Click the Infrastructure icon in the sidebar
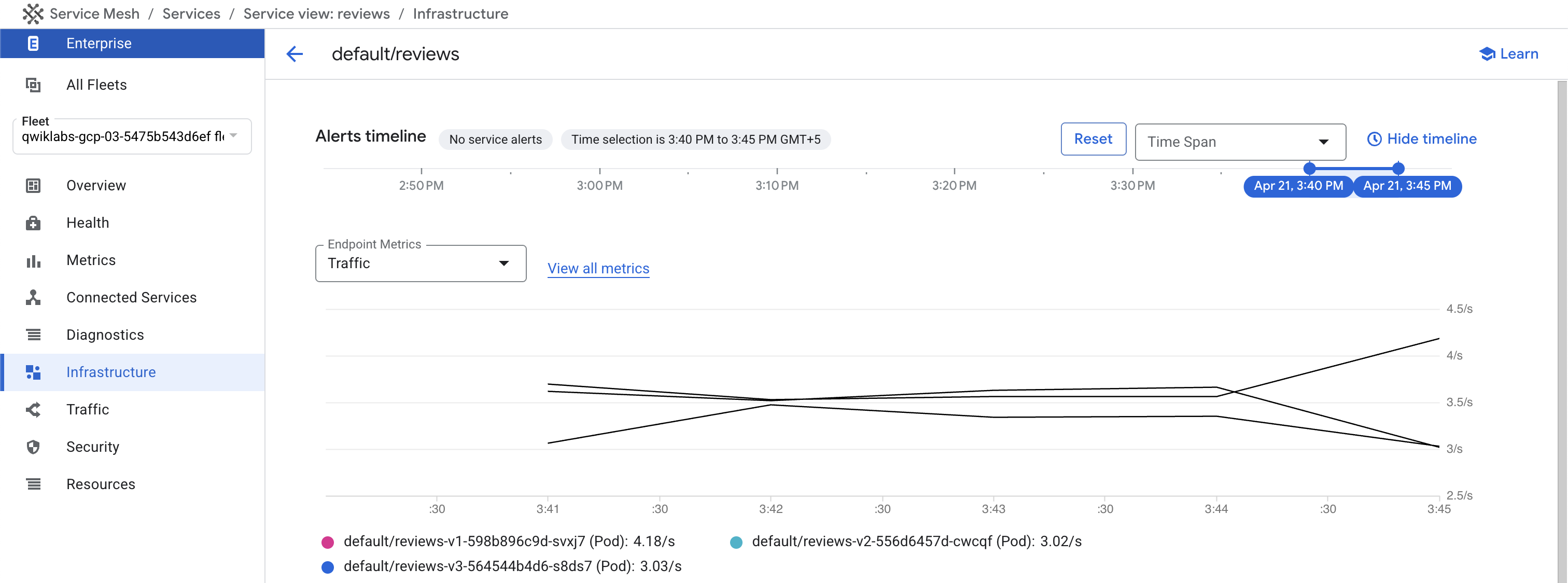The width and height of the screenshot is (1568, 583). [x=34, y=372]
